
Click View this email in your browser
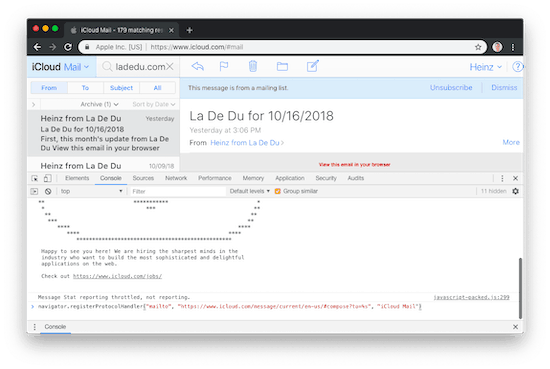tap(355, 165)
